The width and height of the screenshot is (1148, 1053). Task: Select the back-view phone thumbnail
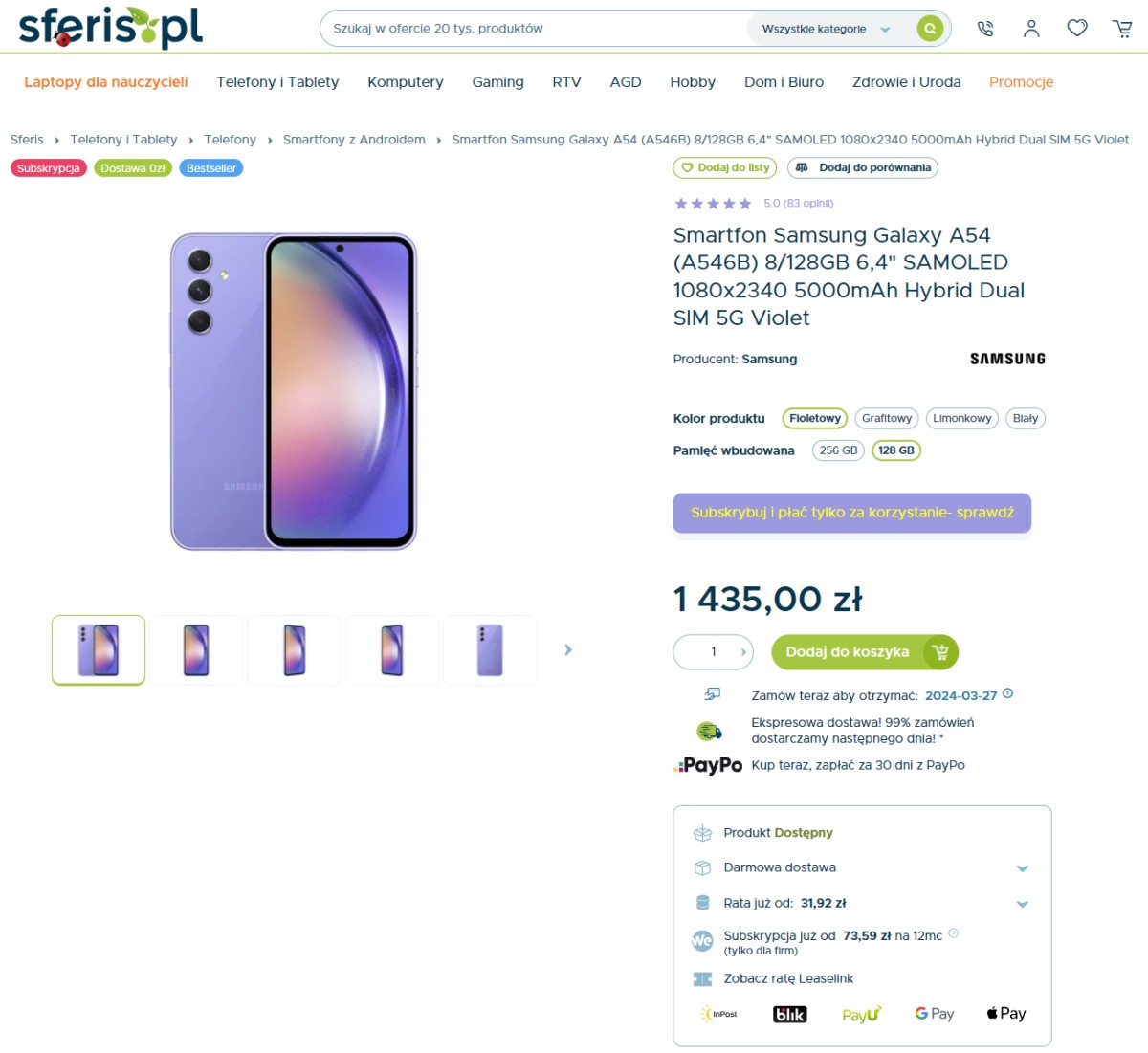click(x=490, y=650)
